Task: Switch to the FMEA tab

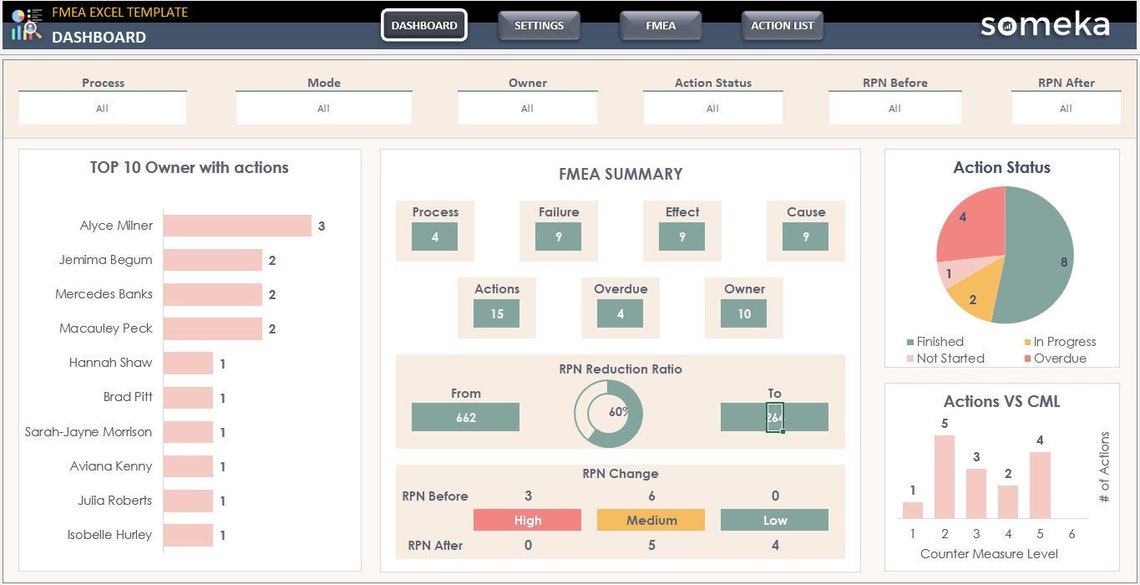Action: click(660, 26)
